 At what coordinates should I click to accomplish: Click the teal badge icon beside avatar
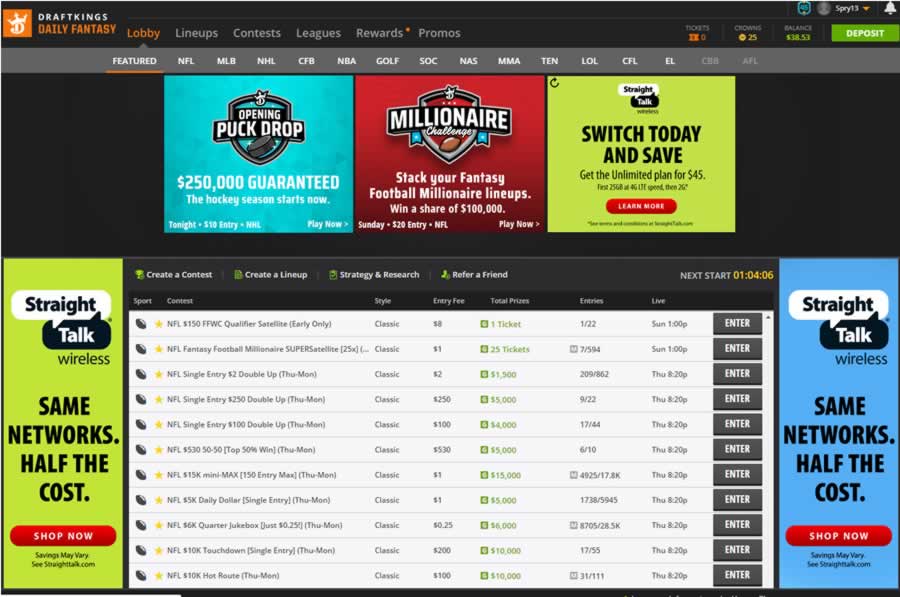[804, 8]
